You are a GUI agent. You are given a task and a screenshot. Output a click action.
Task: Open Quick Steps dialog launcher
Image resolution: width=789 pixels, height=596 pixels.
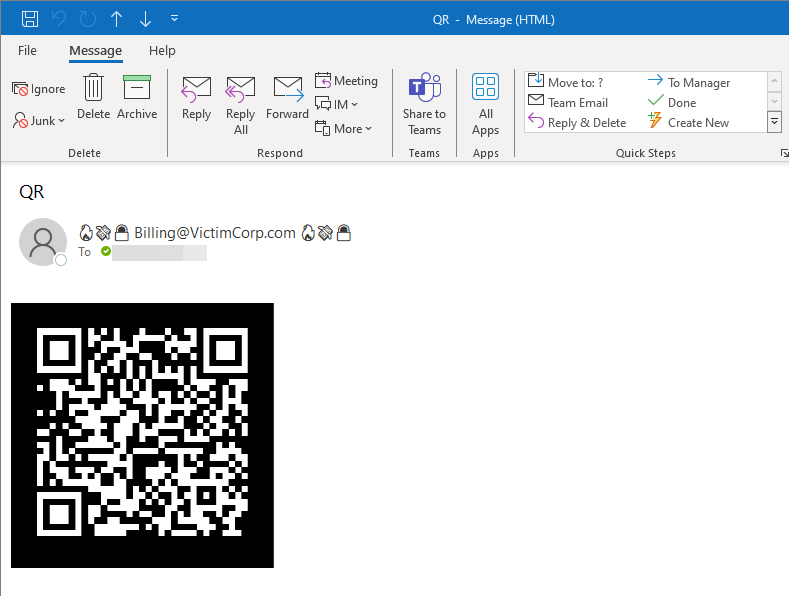click(784, 153)
